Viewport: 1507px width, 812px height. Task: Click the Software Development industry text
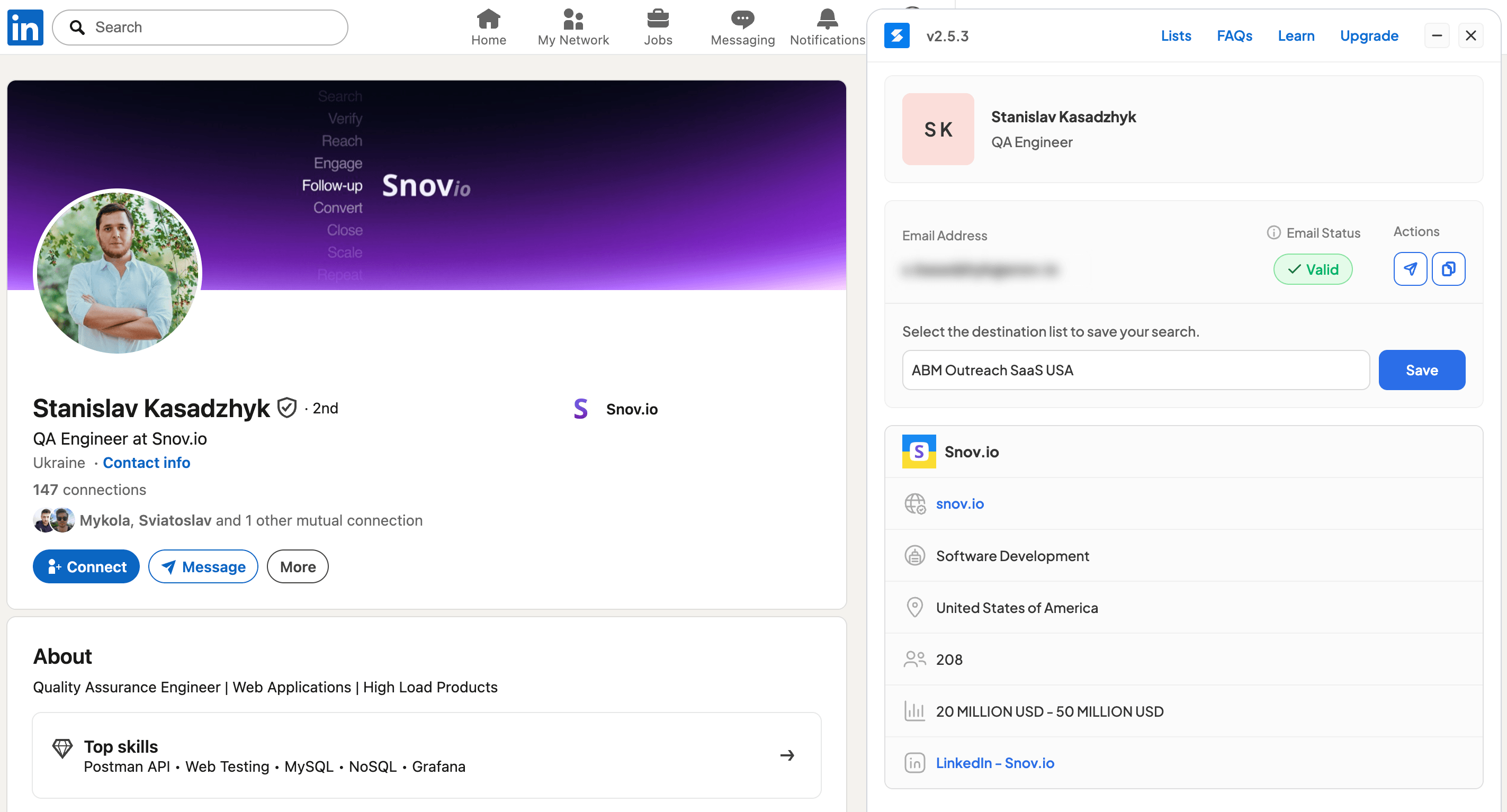point(1012,555)
